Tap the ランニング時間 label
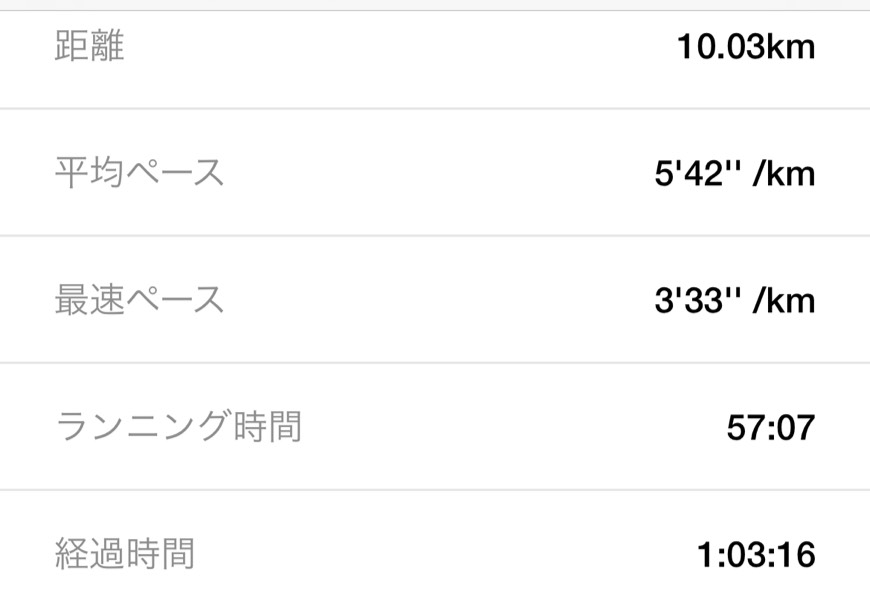 click(178, 427)
